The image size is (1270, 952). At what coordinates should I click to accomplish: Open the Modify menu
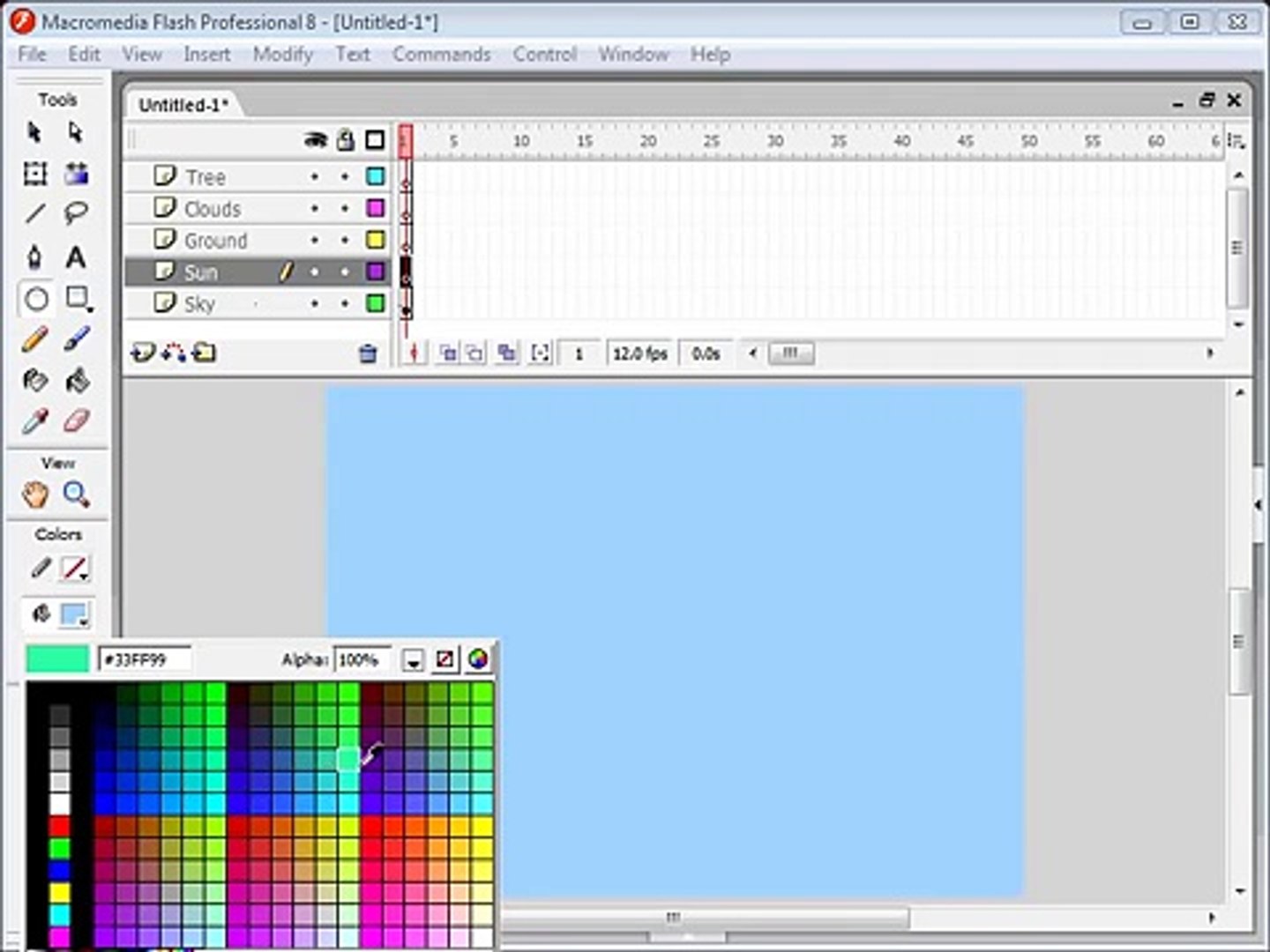[x=283, y=55]
